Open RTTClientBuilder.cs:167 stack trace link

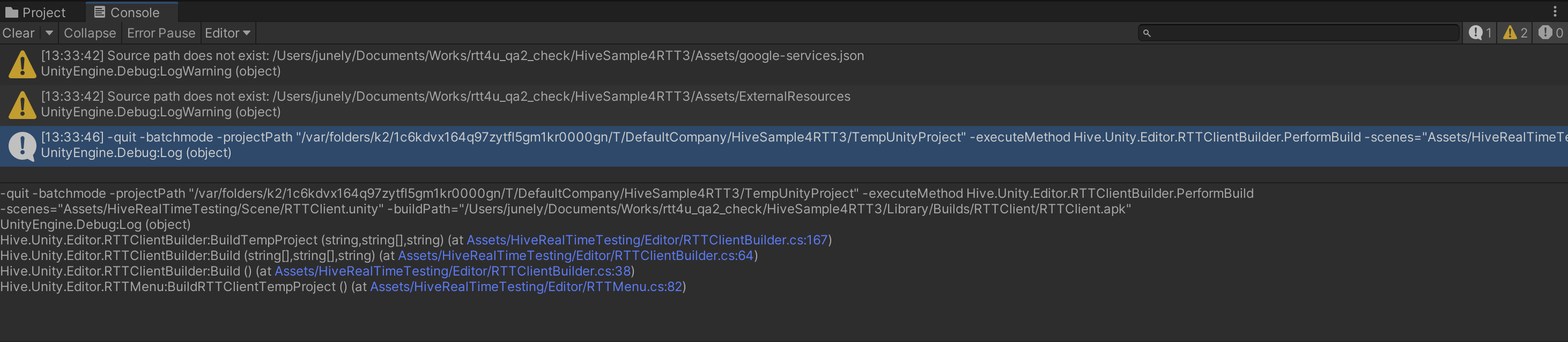646,240
